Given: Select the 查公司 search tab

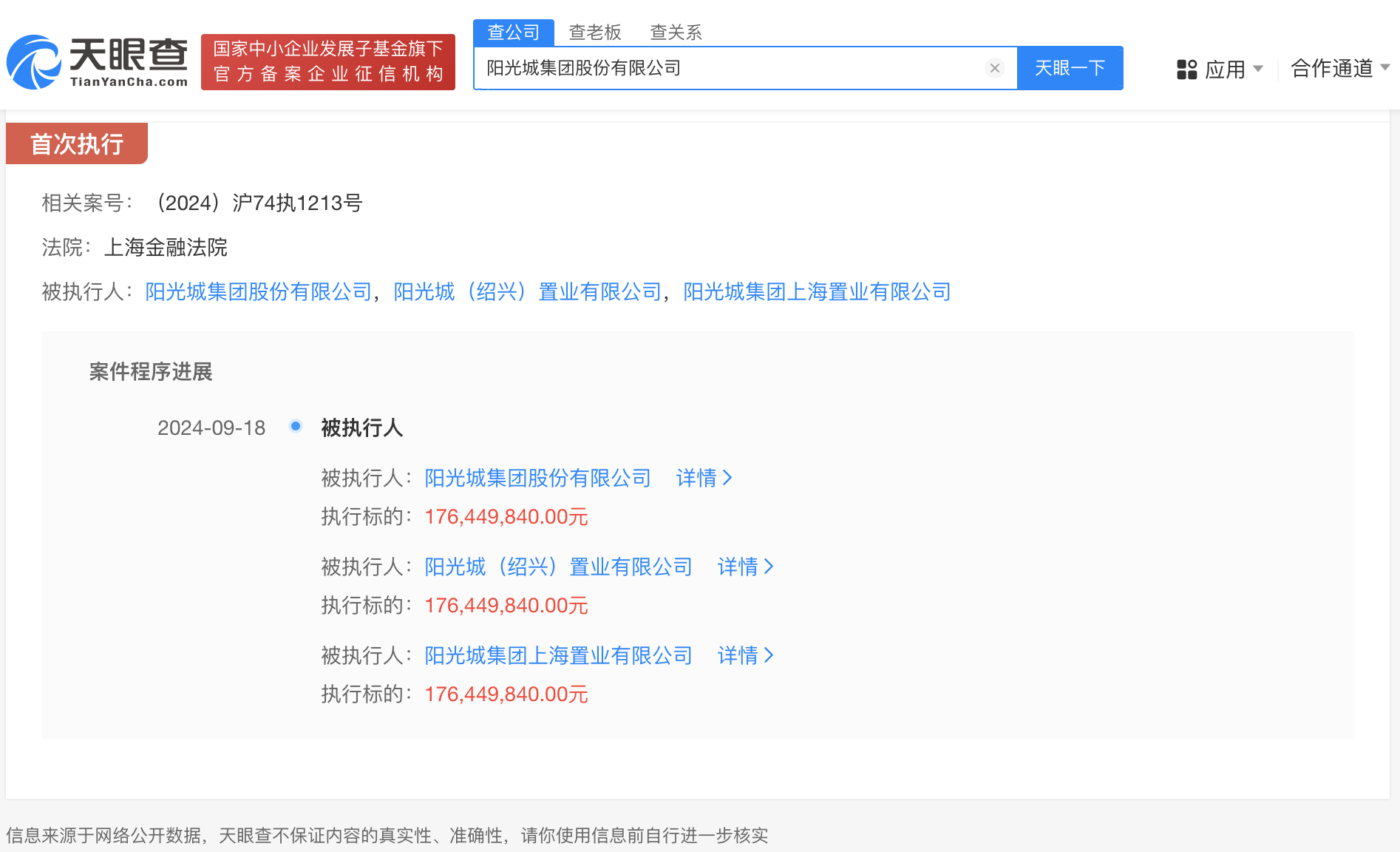Looking at the screenshot, I should pos(512,32).
